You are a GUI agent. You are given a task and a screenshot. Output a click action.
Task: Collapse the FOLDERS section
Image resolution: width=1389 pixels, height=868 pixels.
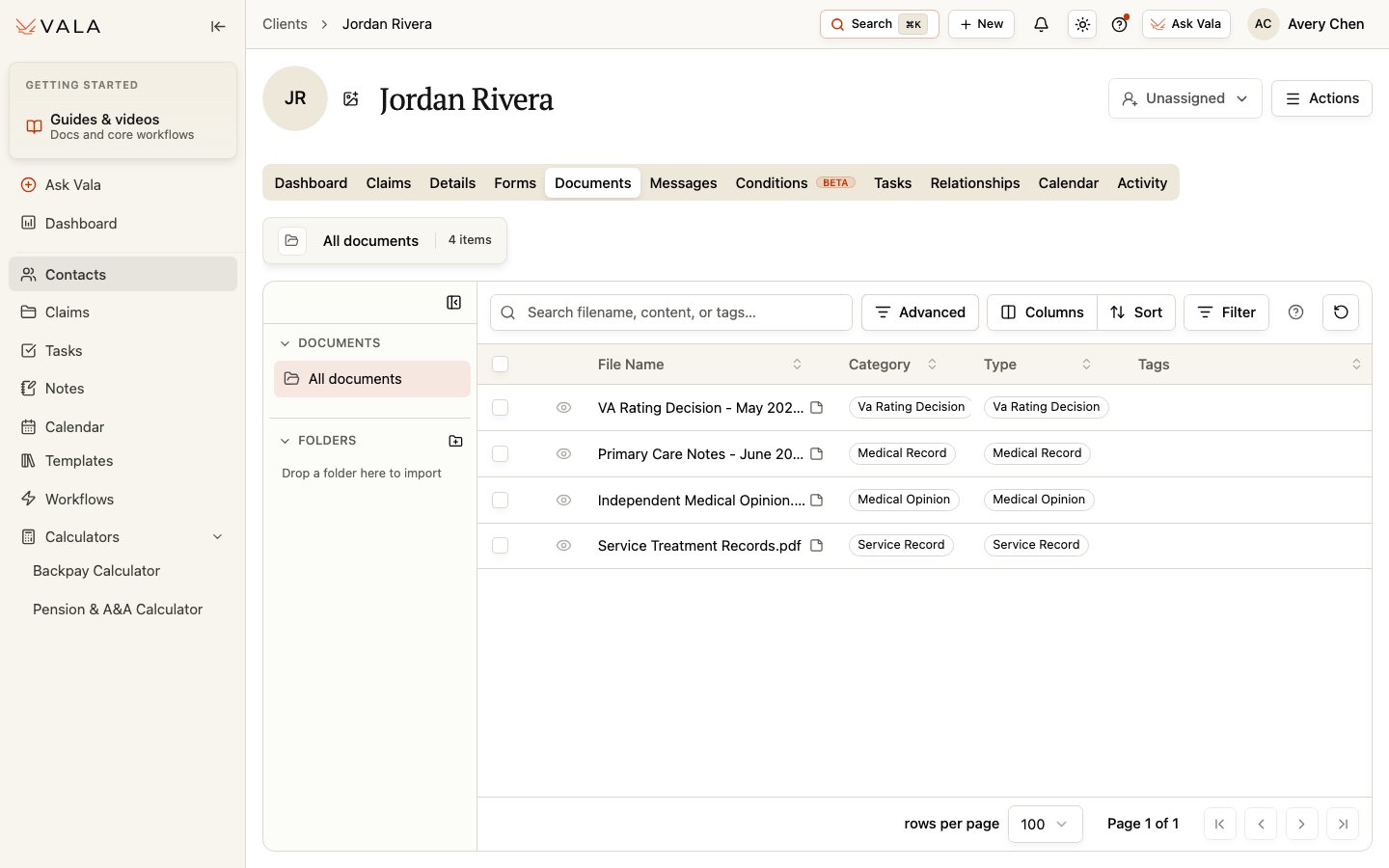(x=285, y=441)
